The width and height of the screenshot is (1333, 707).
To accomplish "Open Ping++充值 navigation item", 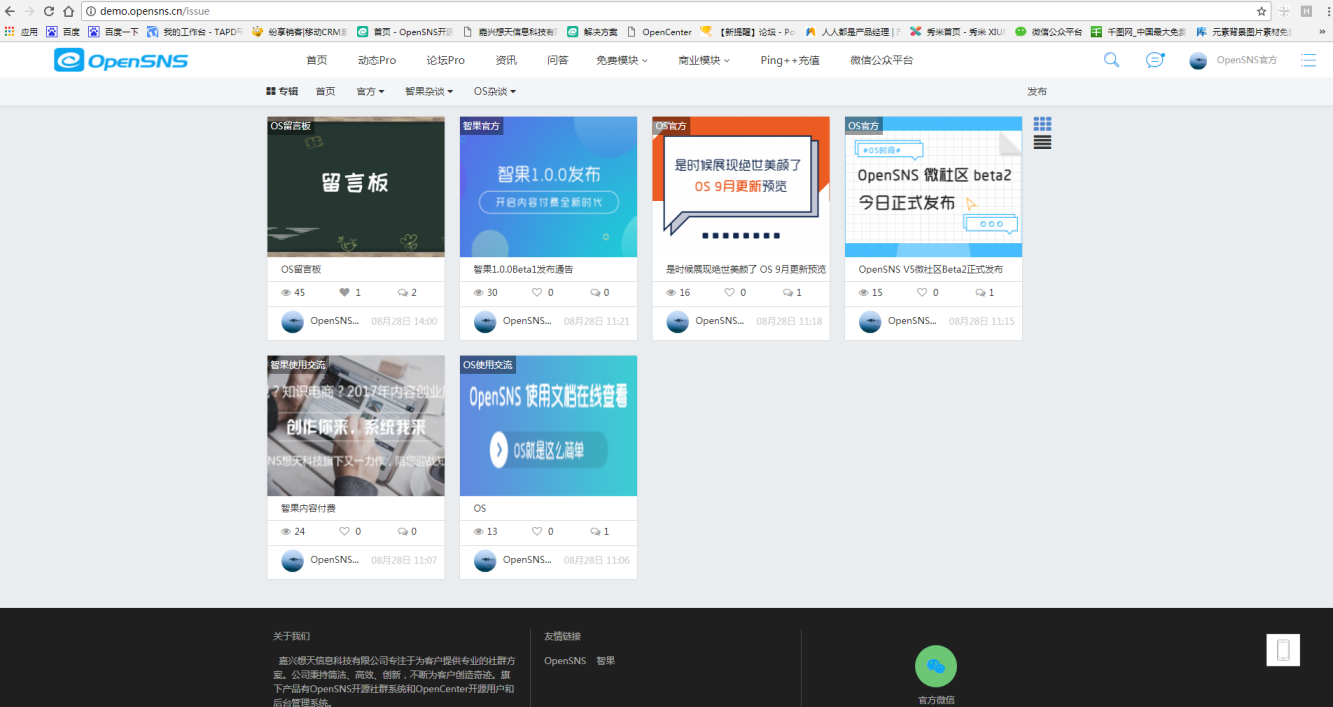I will (790, 60).
